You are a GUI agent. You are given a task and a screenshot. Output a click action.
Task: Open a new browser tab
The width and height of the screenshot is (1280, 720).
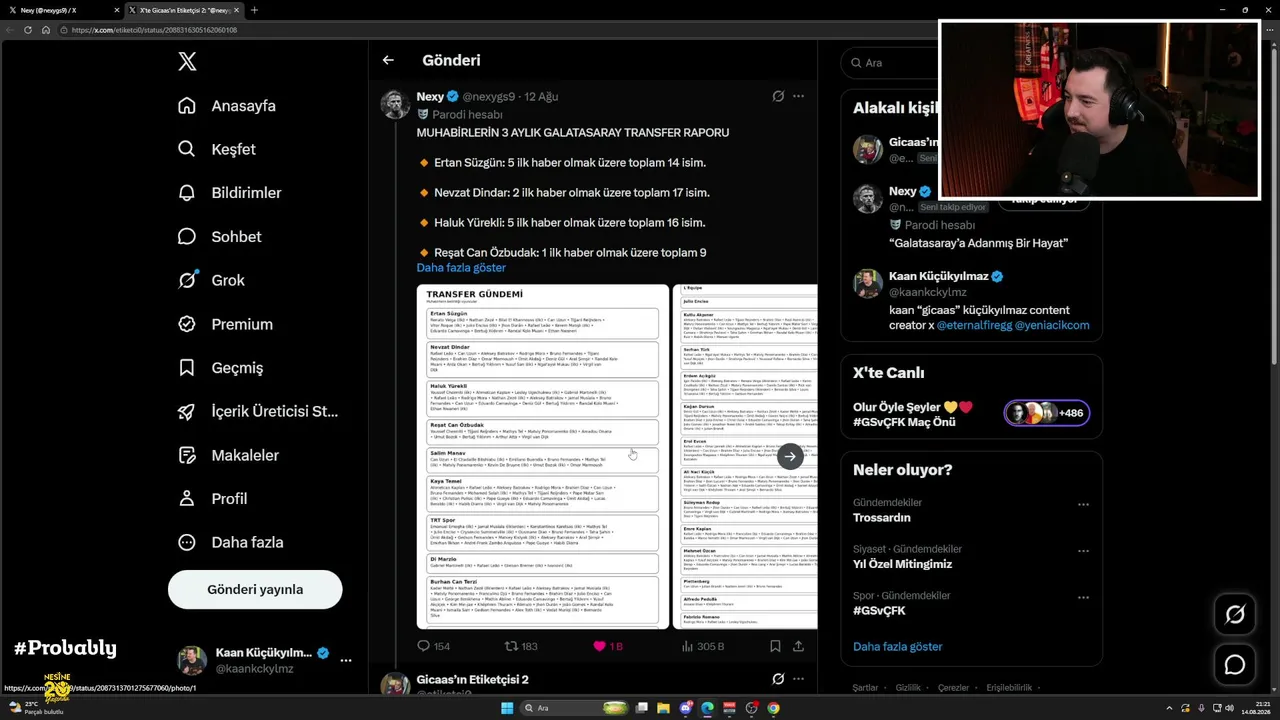[x=254, y=10]
